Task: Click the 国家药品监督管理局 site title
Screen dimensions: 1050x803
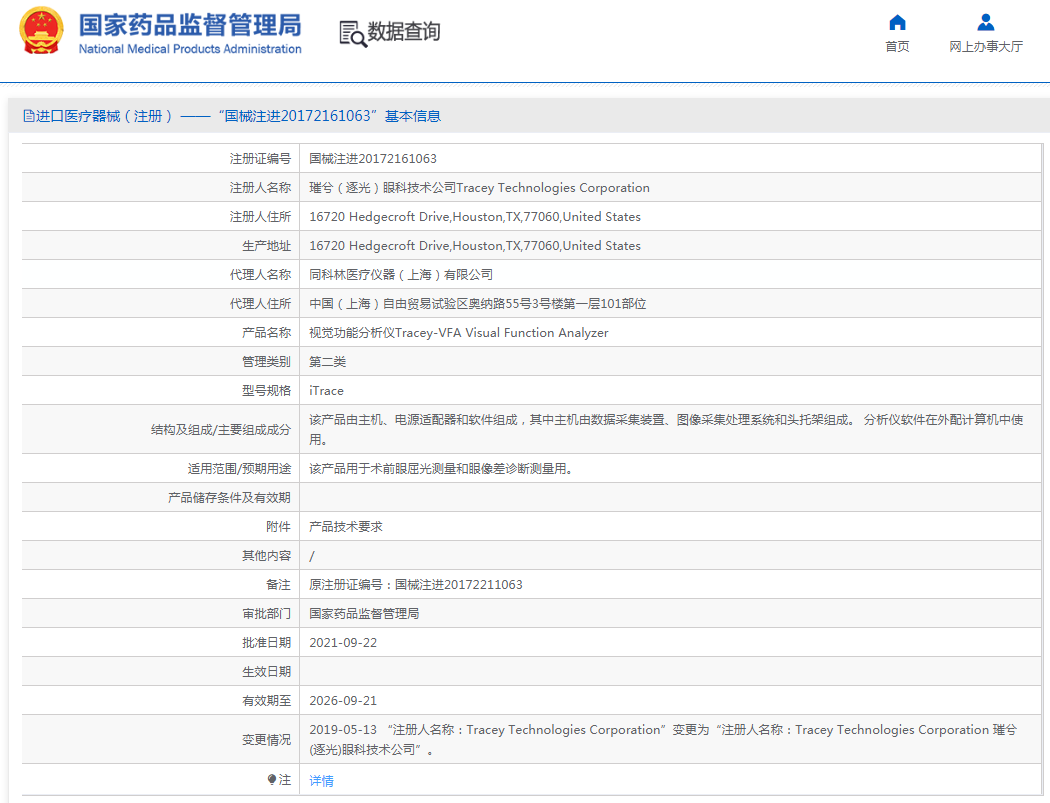Action: click(x=189, y=23)
